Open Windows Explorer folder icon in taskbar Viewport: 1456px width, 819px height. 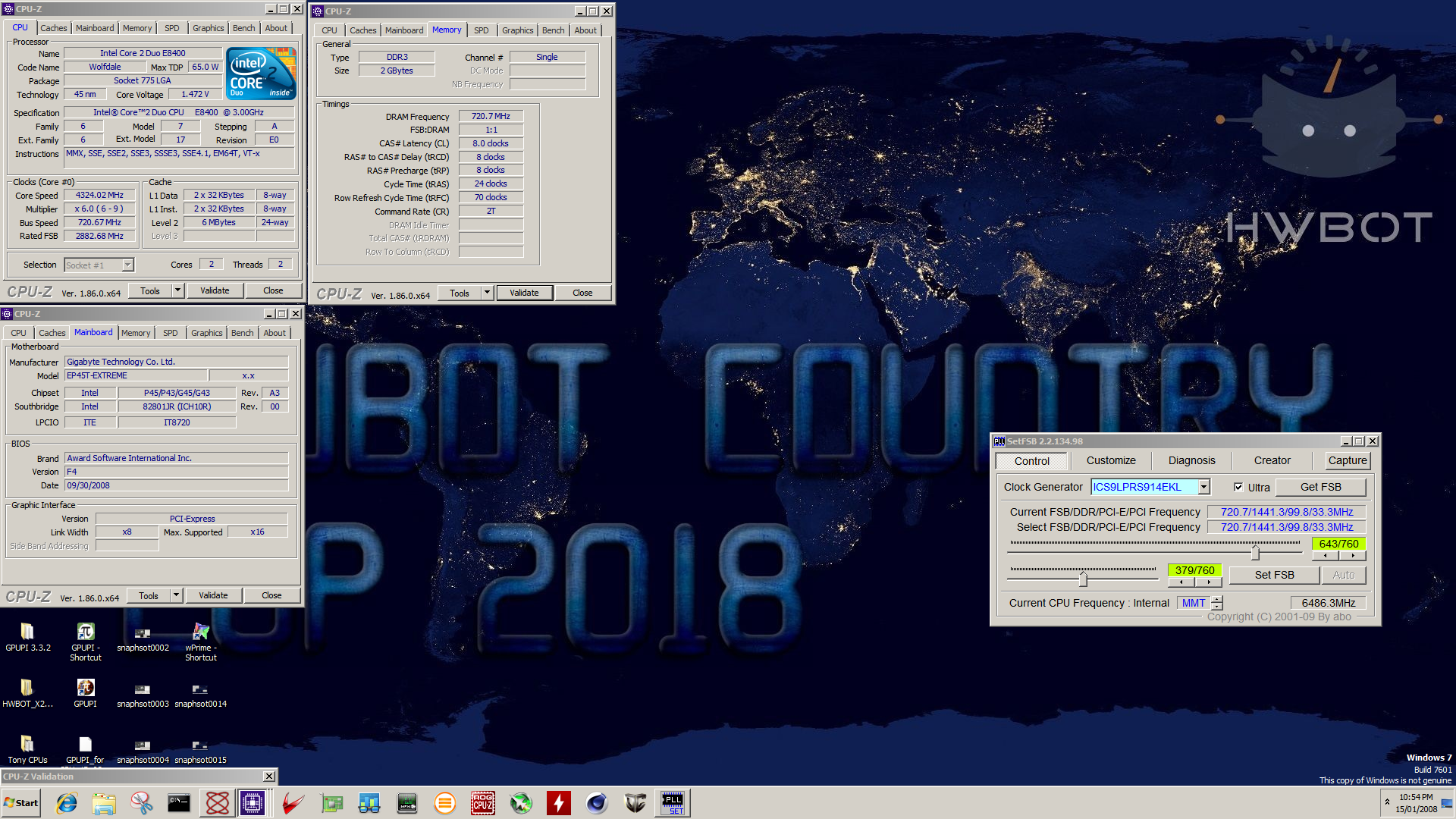(104, 803)
